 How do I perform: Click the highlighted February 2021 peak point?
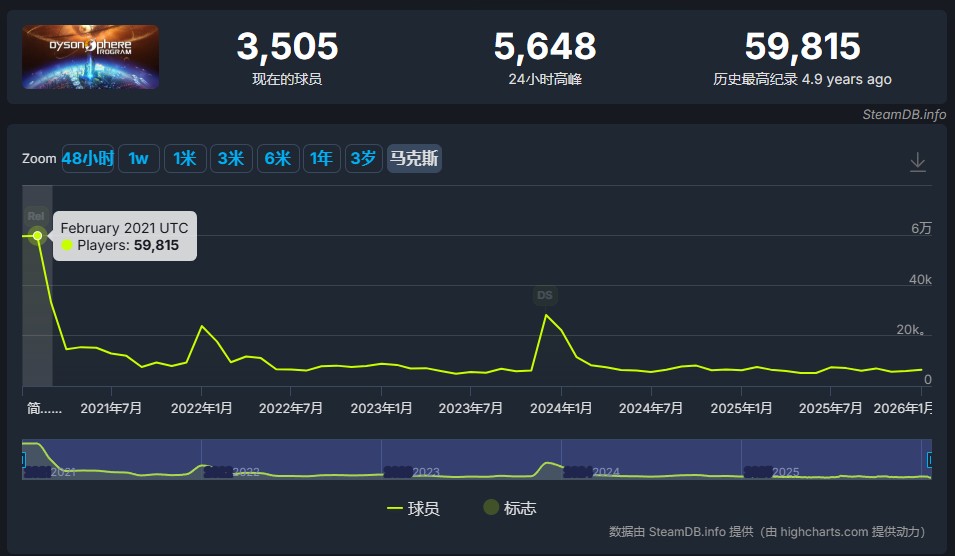click(x=38, y=236)
